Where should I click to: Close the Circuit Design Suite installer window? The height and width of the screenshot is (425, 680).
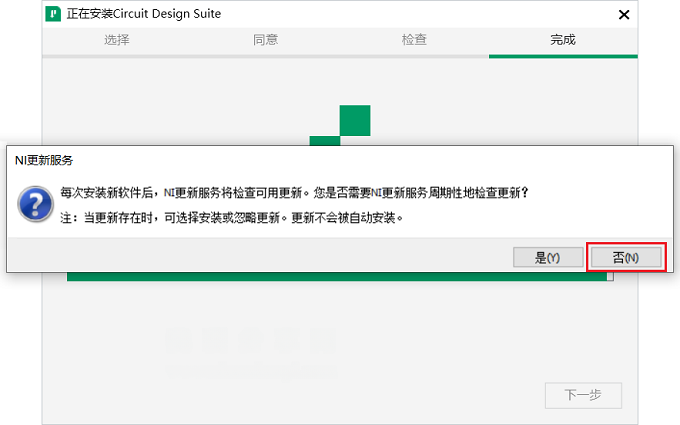pyautogui.click(x=624, y=15)
